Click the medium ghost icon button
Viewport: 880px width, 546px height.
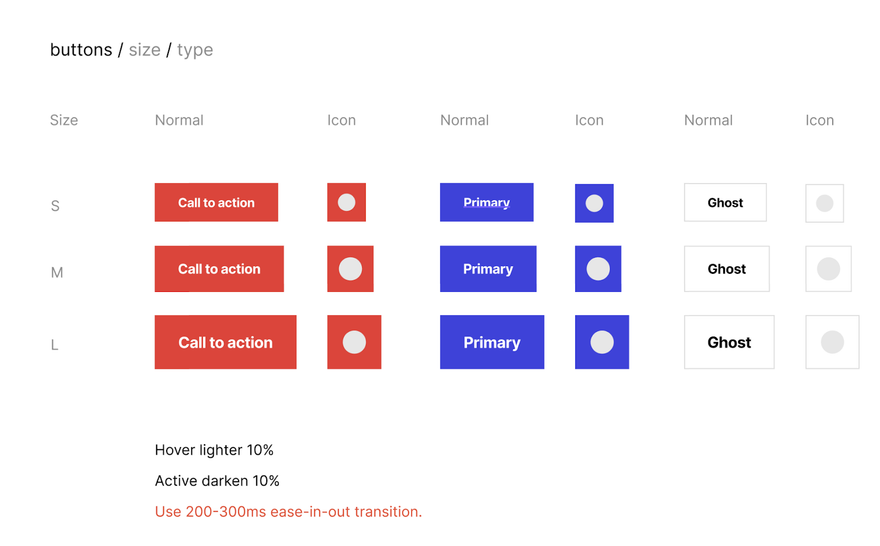point(828,269)
